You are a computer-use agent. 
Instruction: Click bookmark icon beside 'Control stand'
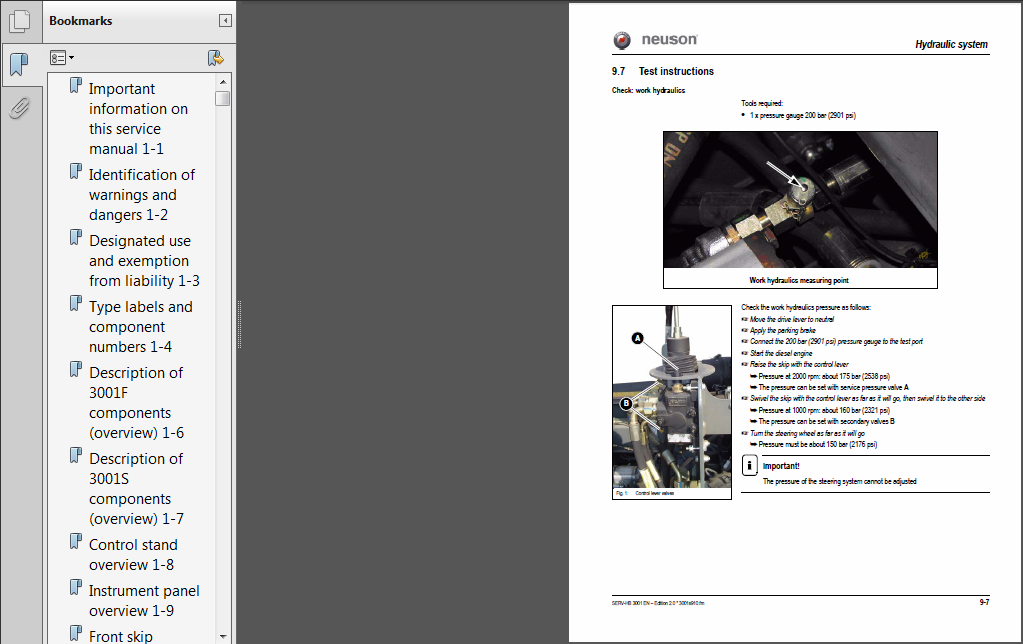point(76,542)
